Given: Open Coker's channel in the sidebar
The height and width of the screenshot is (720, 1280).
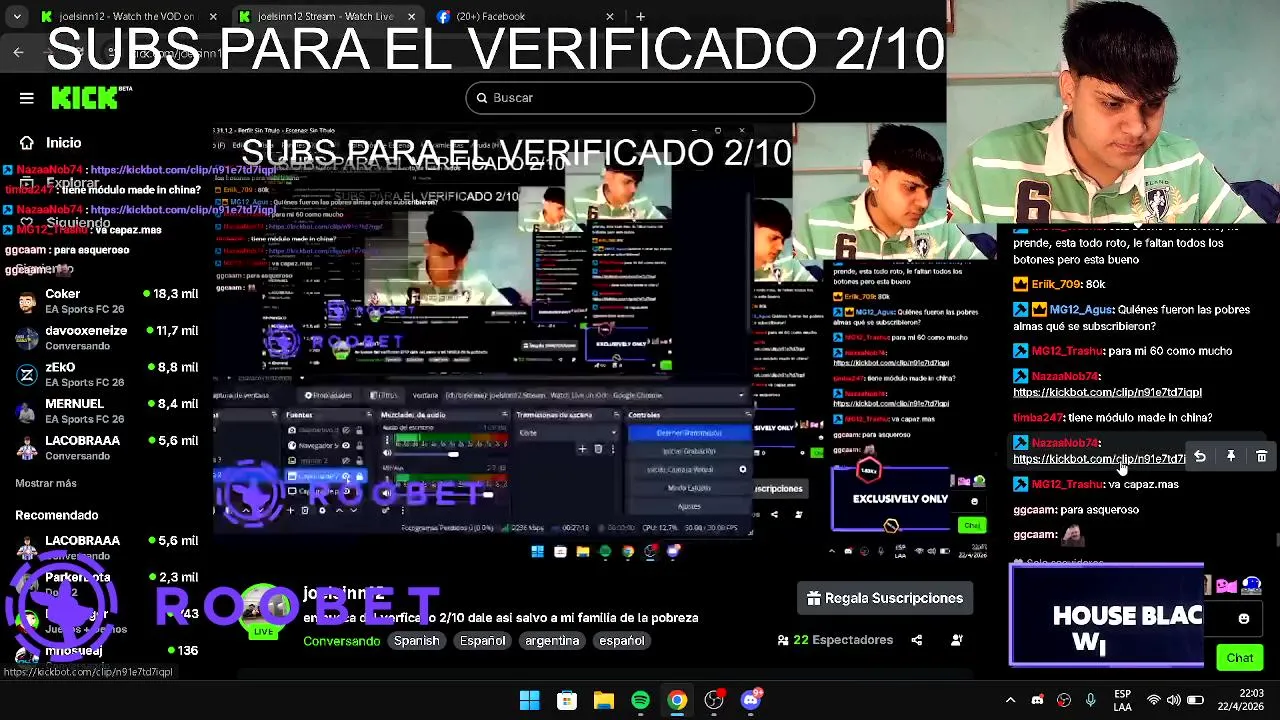Looking at the screenshot, I should click(x=106, y=301).
